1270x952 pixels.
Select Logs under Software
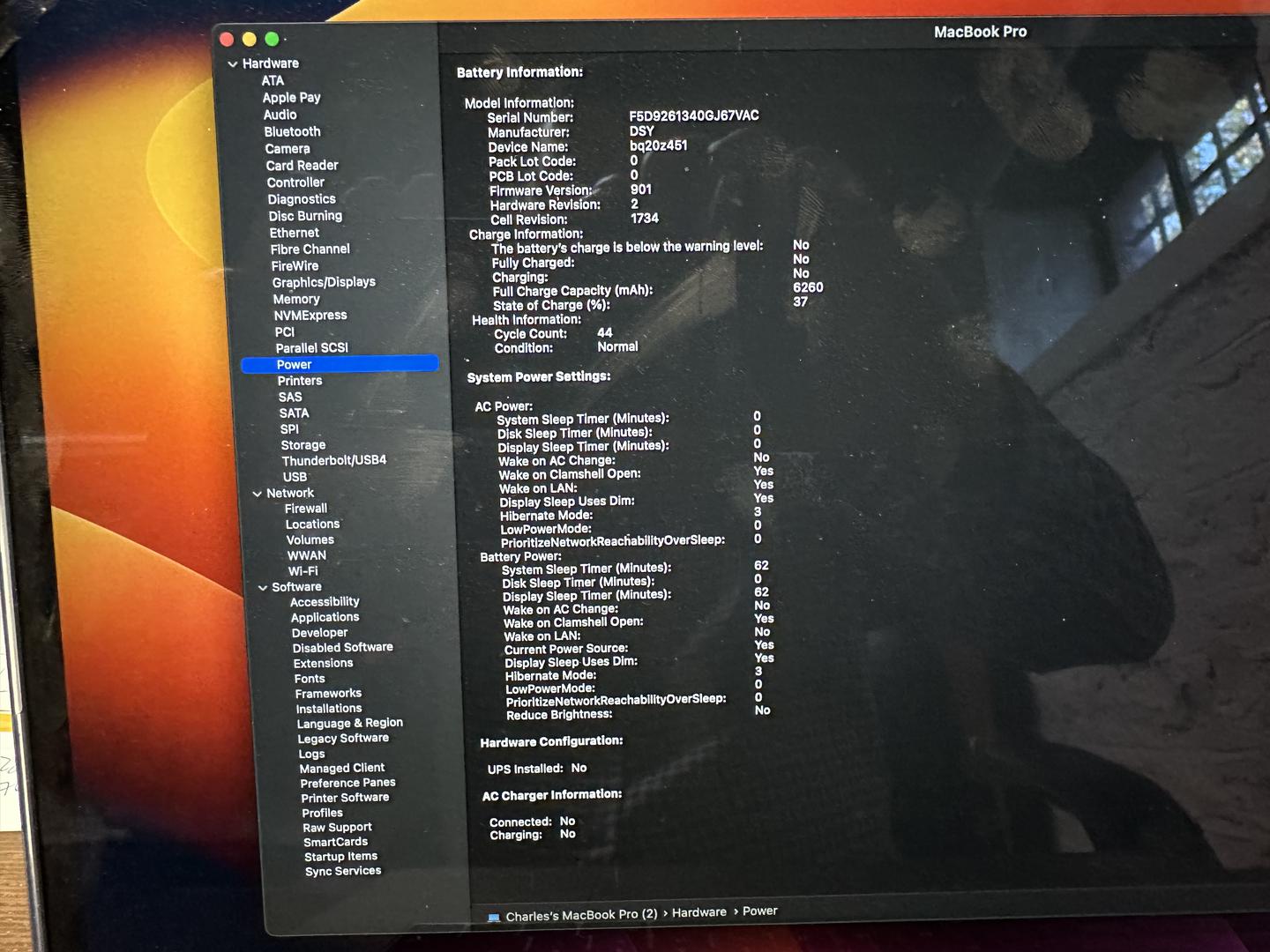pos(311,755)
